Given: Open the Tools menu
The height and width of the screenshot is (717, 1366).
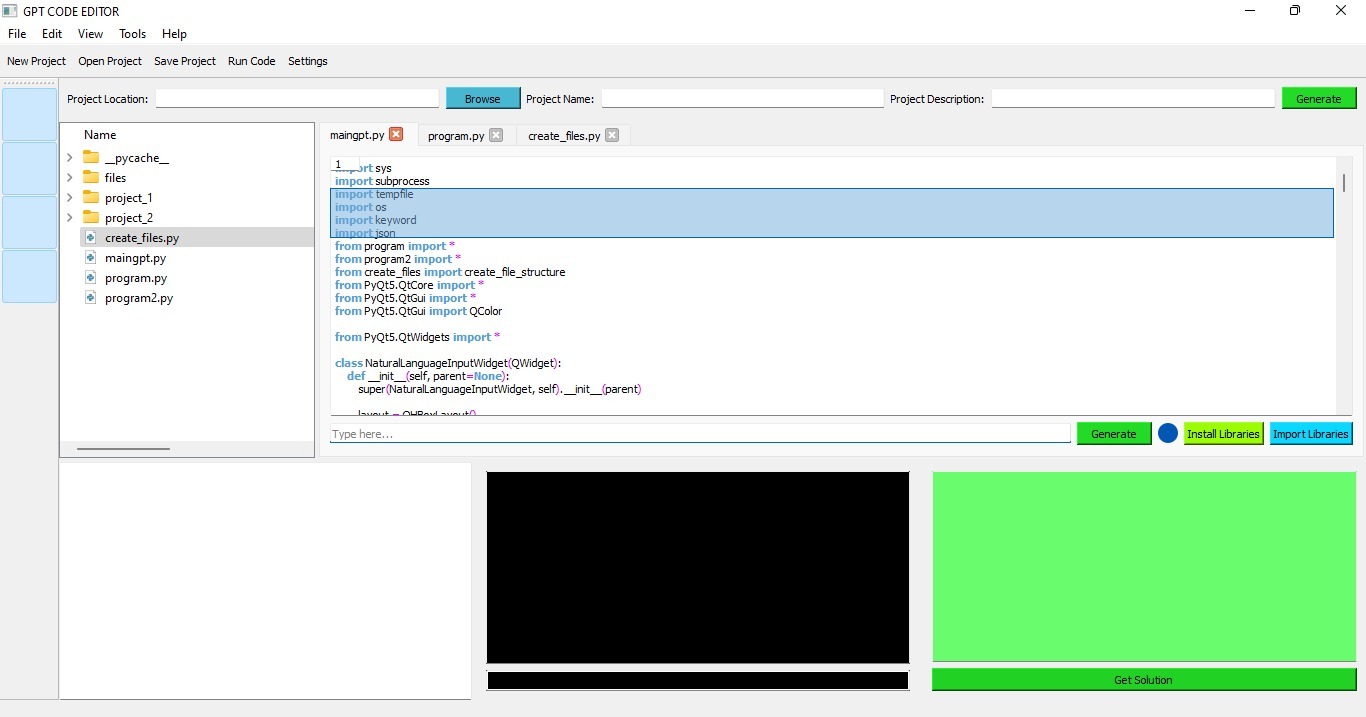Looking at the screenshot, I should tap(132, 34).
